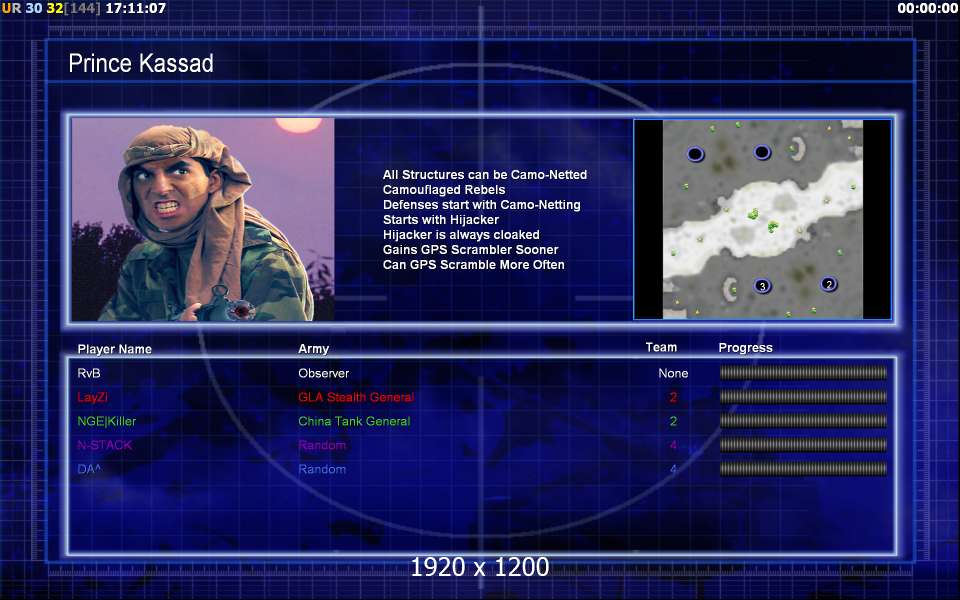Click 'Can GPS Scramble More Often' text

(473, 264)
